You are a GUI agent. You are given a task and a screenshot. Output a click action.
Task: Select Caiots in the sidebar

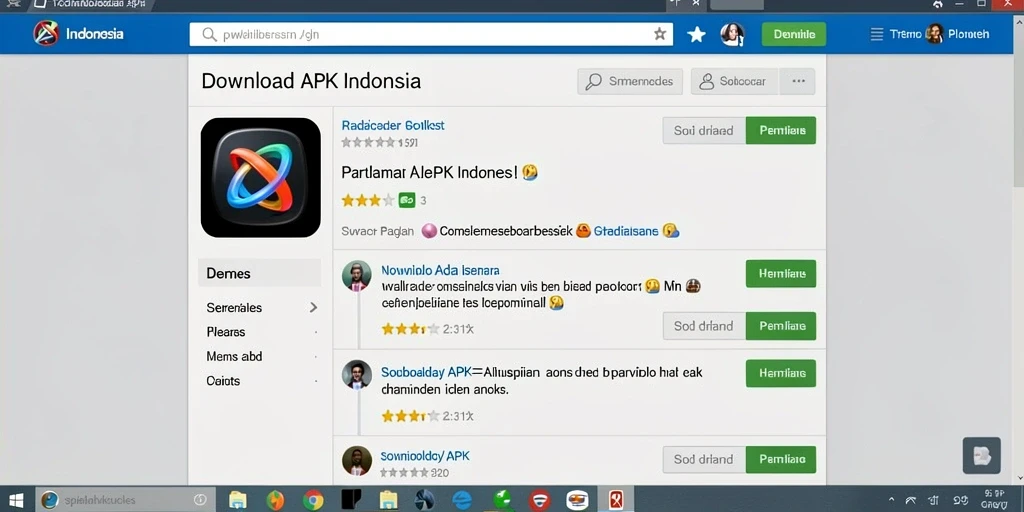click(x=223, y=381)
